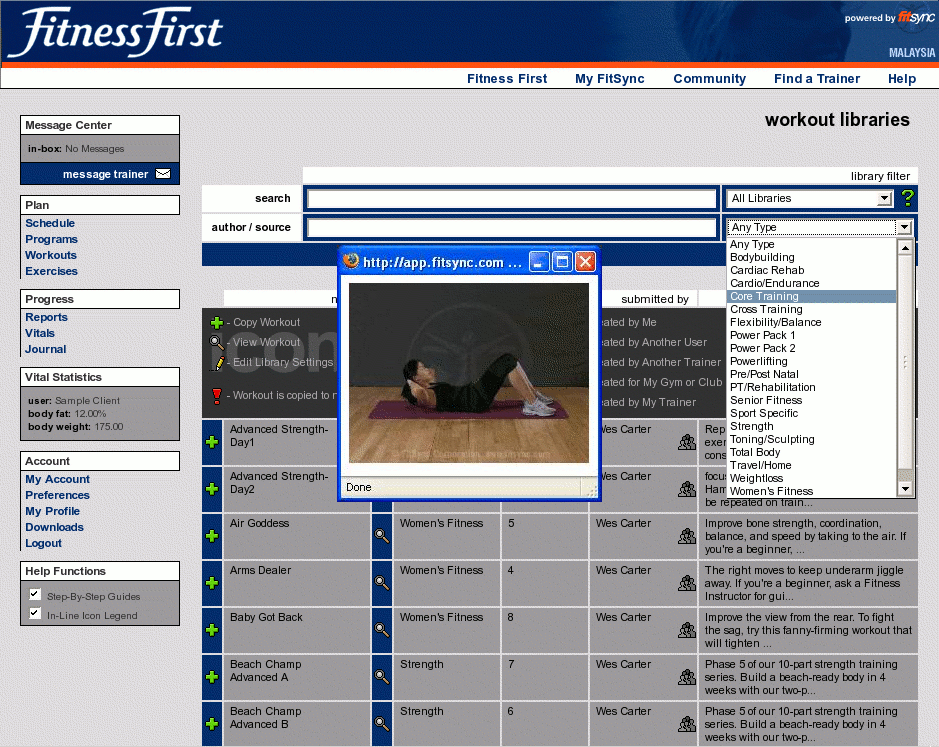
Task: Add Arms Dealer workout using green plus icon
Action: click(212, 582)
